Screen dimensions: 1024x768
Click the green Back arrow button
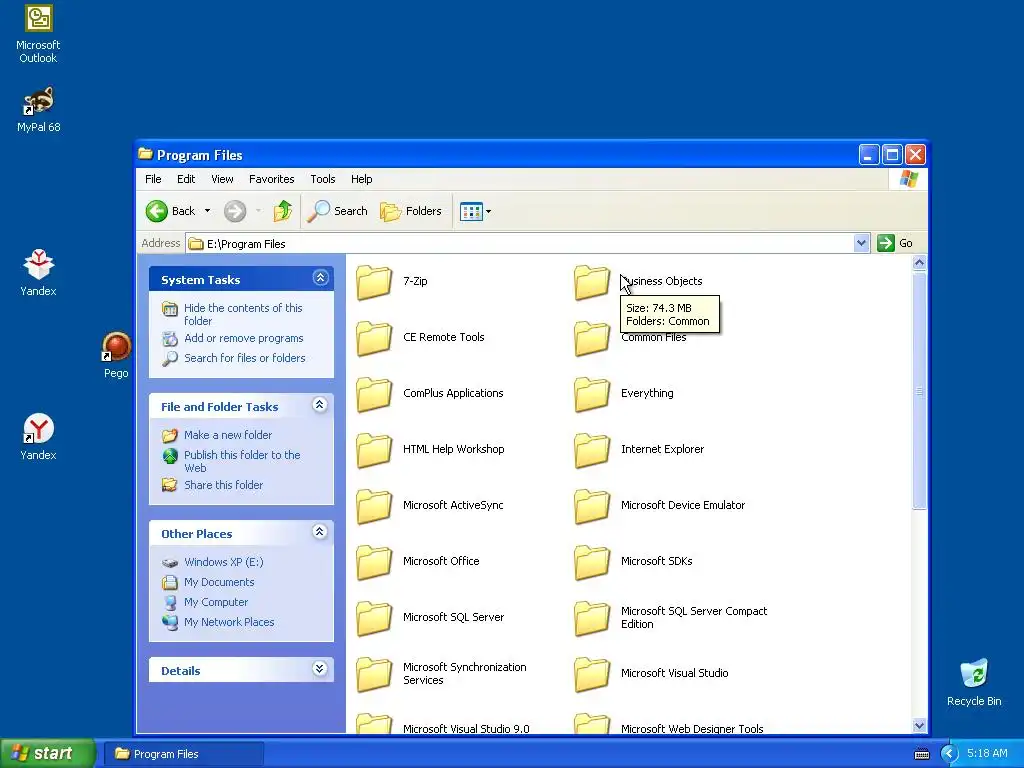(157, 211)
